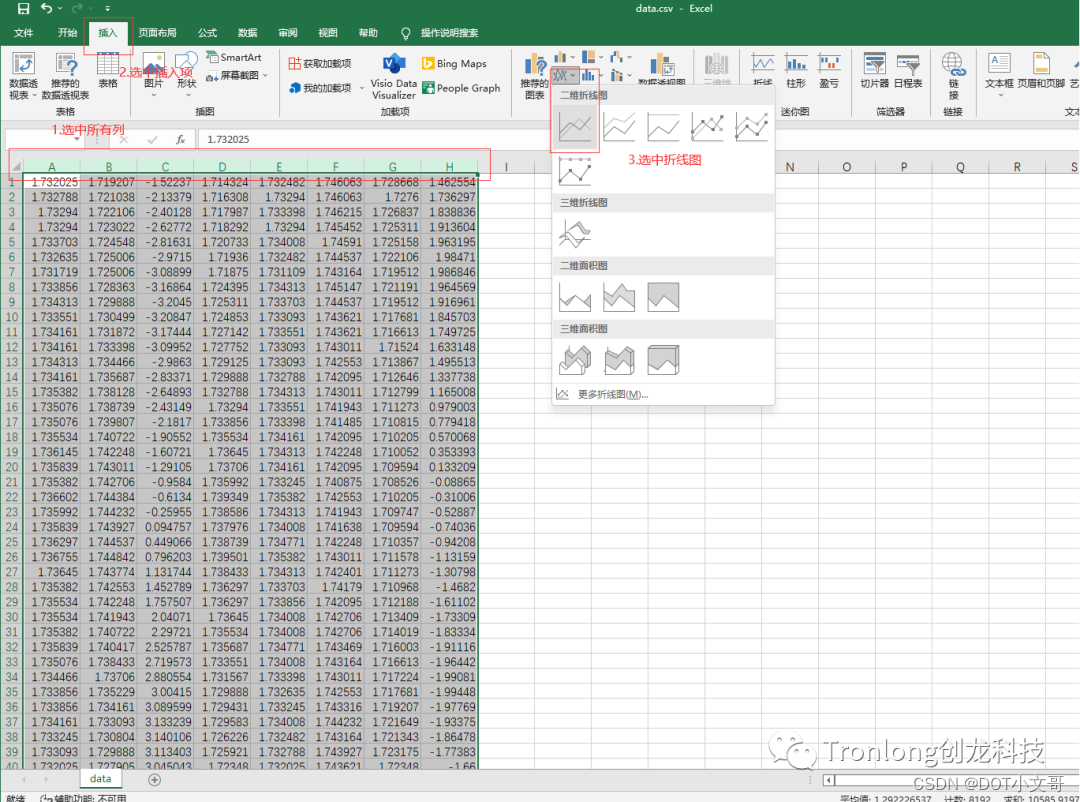The width and height of the screenshot is (1080, 802).
Task: Select the 2D stacked area chart
Action: pos(619,297)
